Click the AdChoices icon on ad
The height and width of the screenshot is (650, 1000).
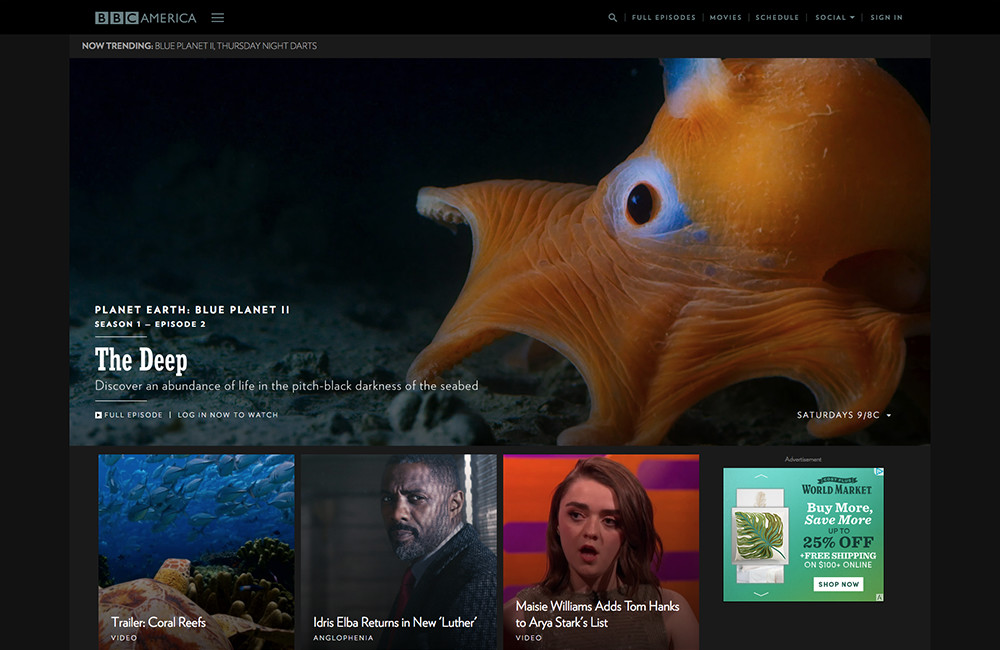[x=879, y=472]
